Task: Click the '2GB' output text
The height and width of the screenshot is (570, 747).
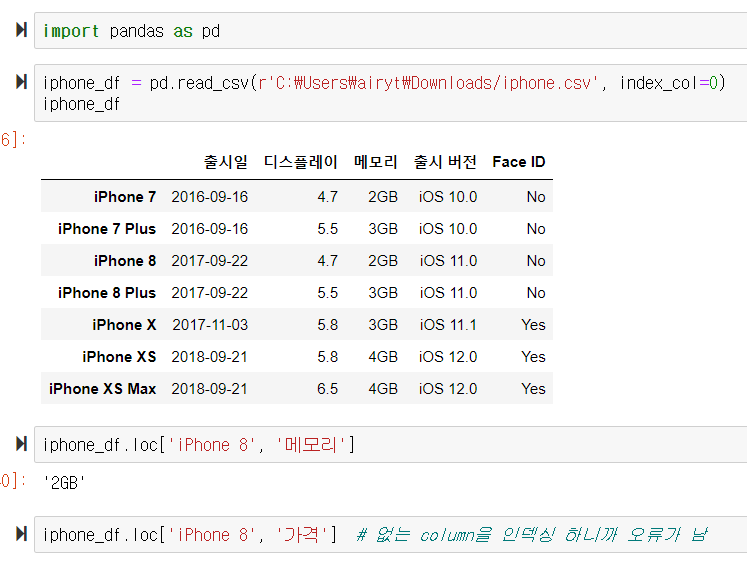Action: [64, 483]
